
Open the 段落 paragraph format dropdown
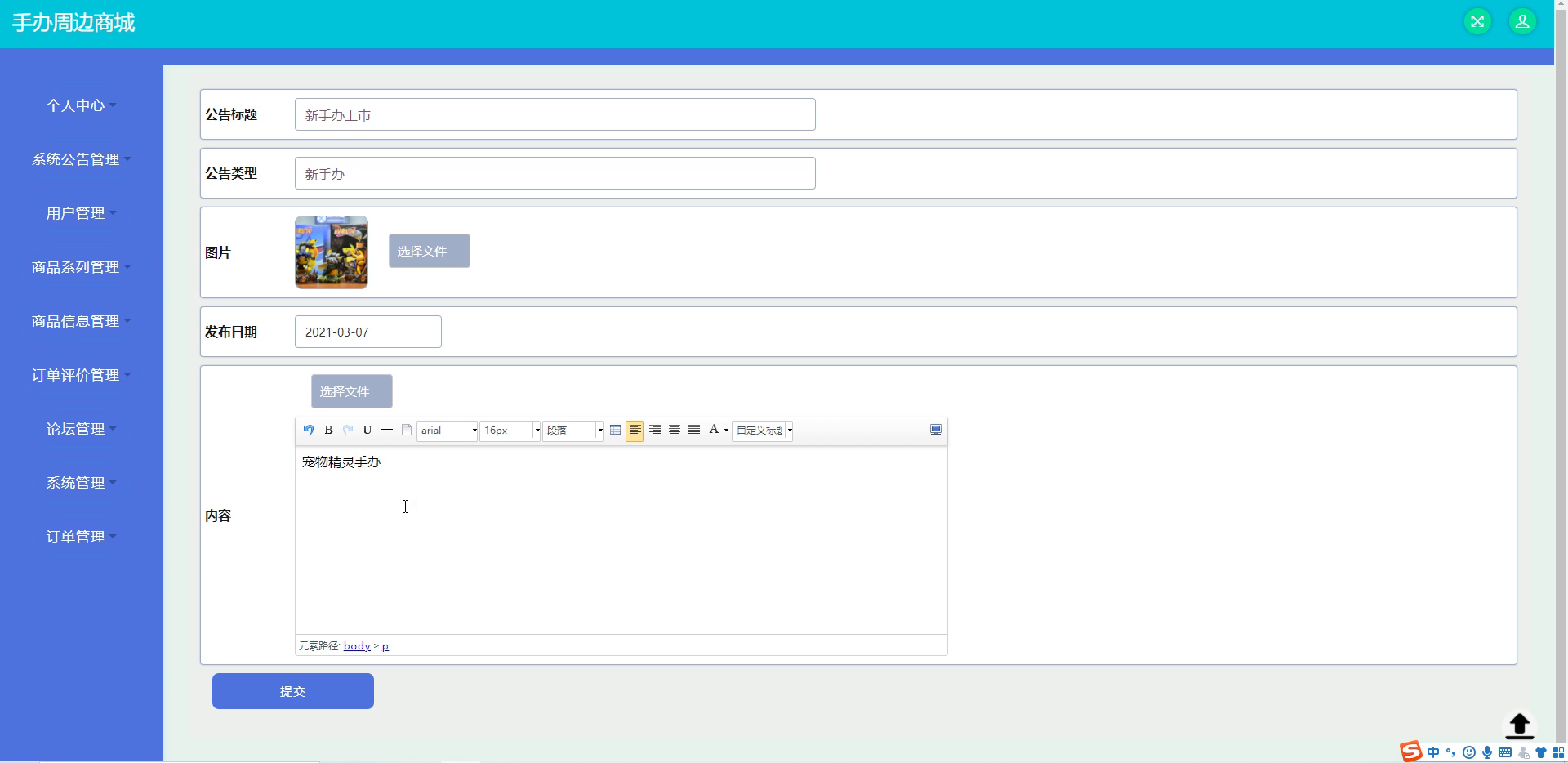pyautogui.click(x=573, y=431)
